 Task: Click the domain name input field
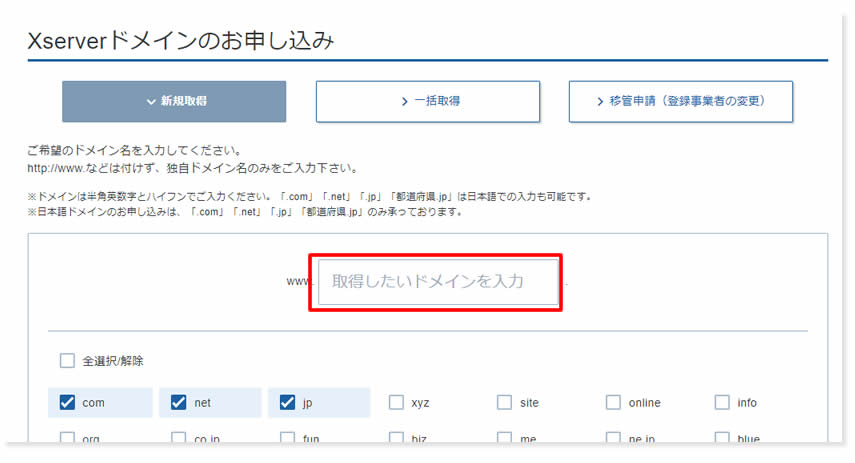point(438,282)
